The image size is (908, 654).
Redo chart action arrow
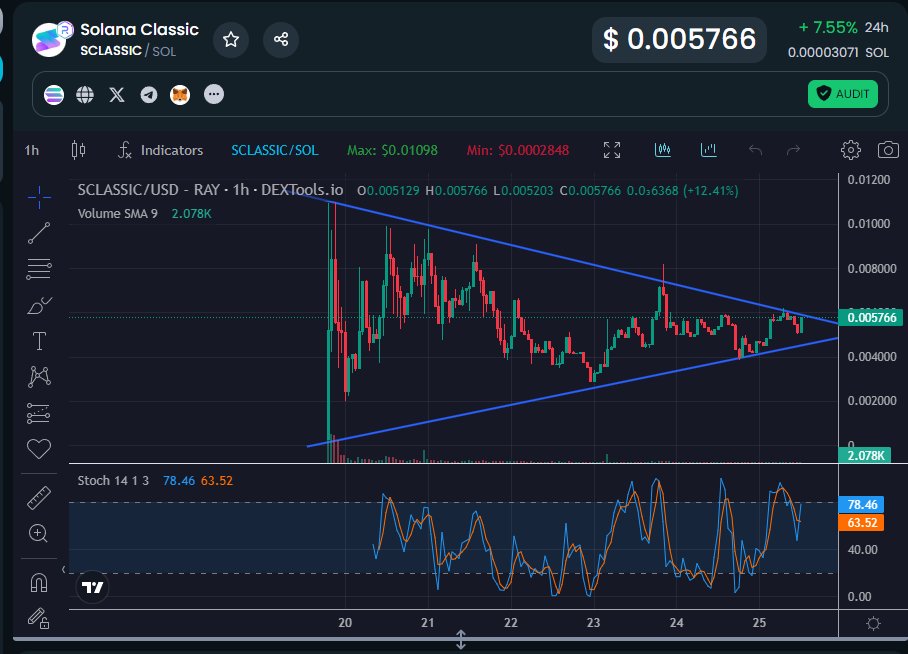[x=793, y=150]
